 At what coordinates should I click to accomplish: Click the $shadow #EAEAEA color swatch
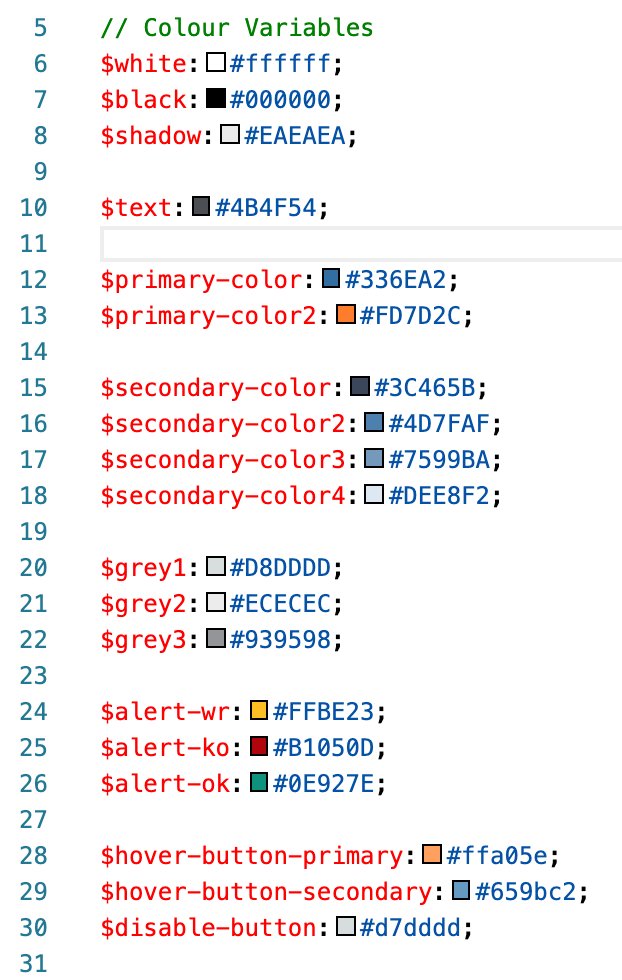click(x=230, y=134)
